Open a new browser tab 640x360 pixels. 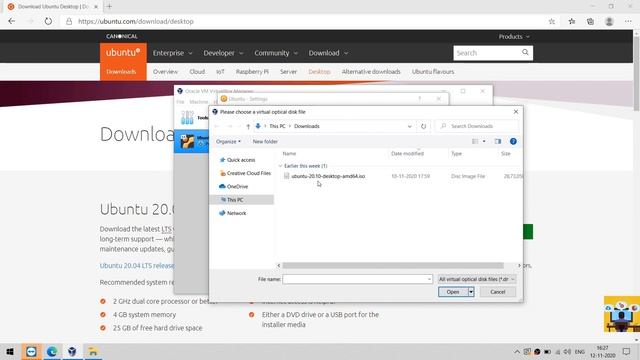pos(109,7)
